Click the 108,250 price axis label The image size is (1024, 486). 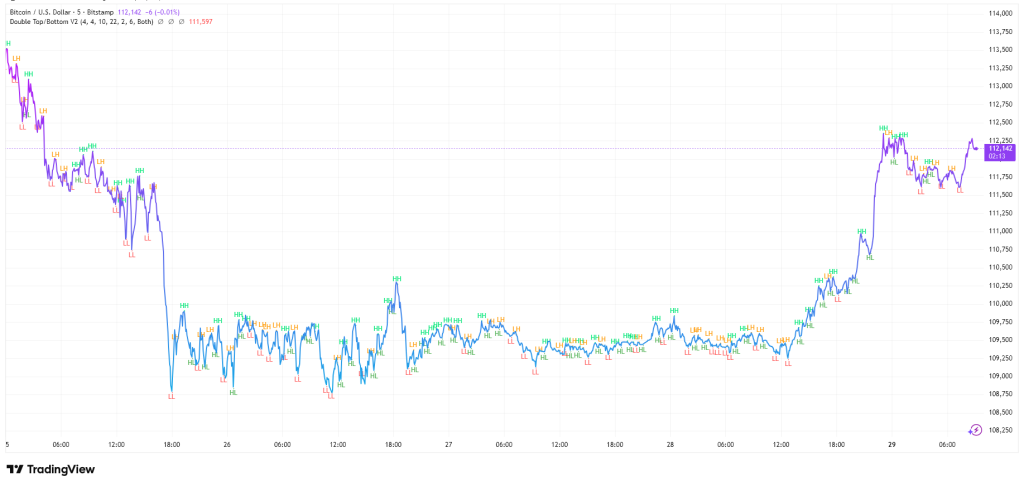(x=1000, y=430)
